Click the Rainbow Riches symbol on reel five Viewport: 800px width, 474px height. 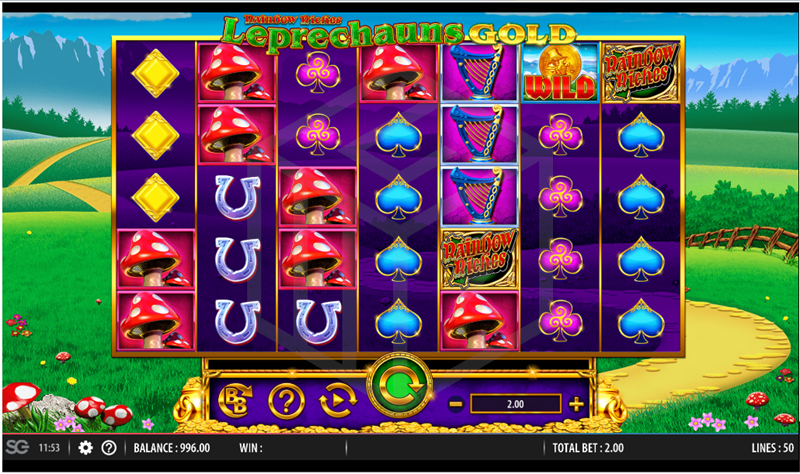coord(479,259)
